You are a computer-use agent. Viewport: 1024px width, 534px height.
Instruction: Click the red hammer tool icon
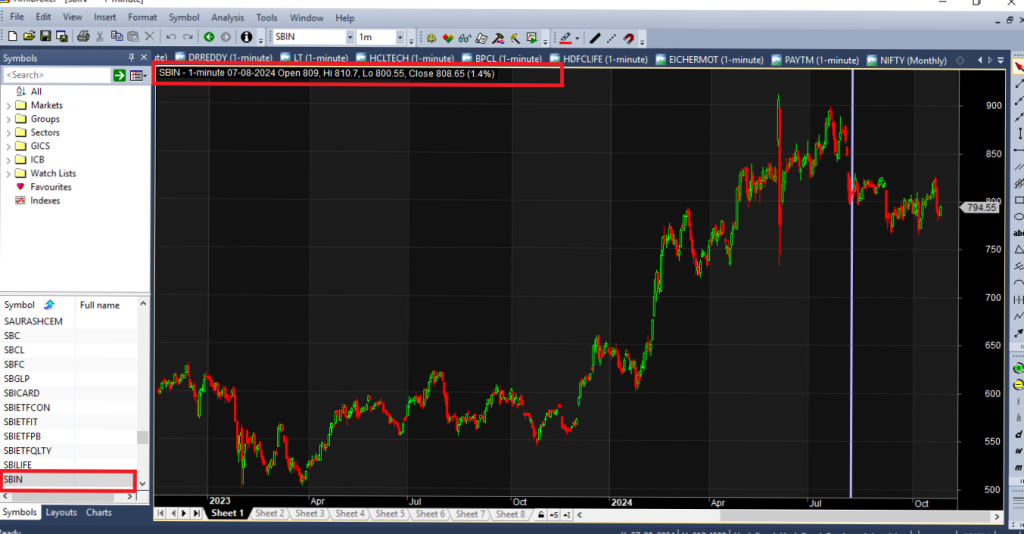pyautogui.click(x=498, y=38)
